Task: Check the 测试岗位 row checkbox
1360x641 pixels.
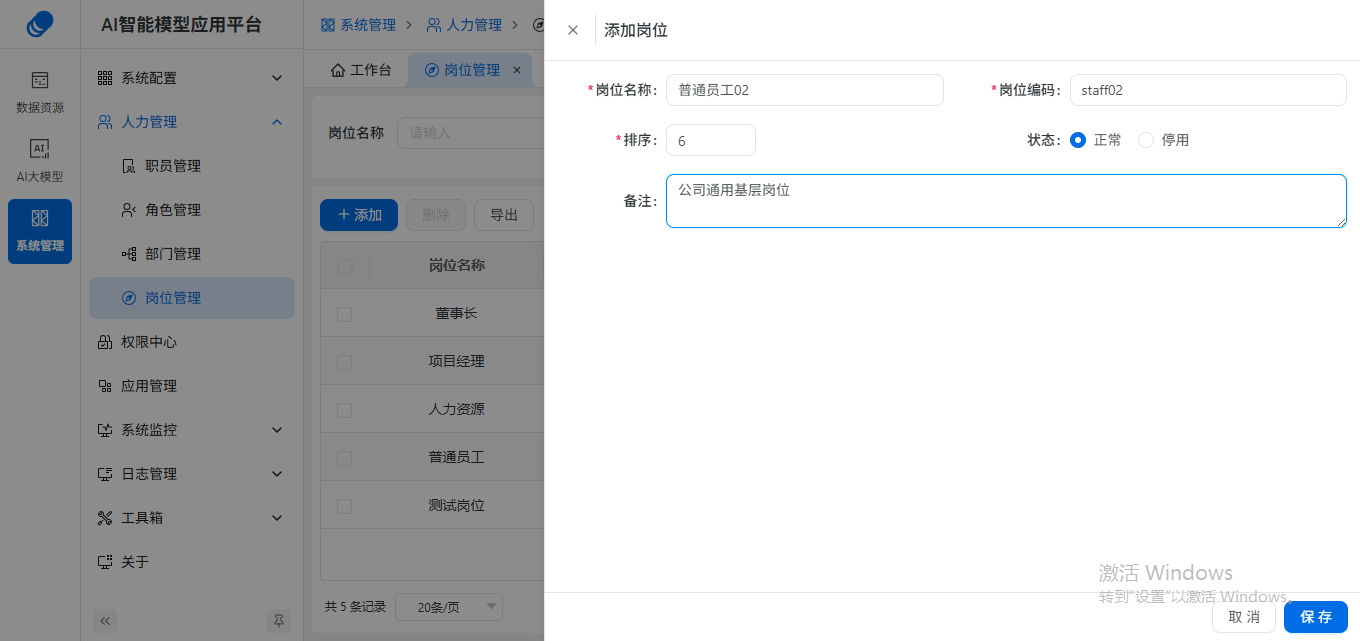Action: (x=345, y=506)
